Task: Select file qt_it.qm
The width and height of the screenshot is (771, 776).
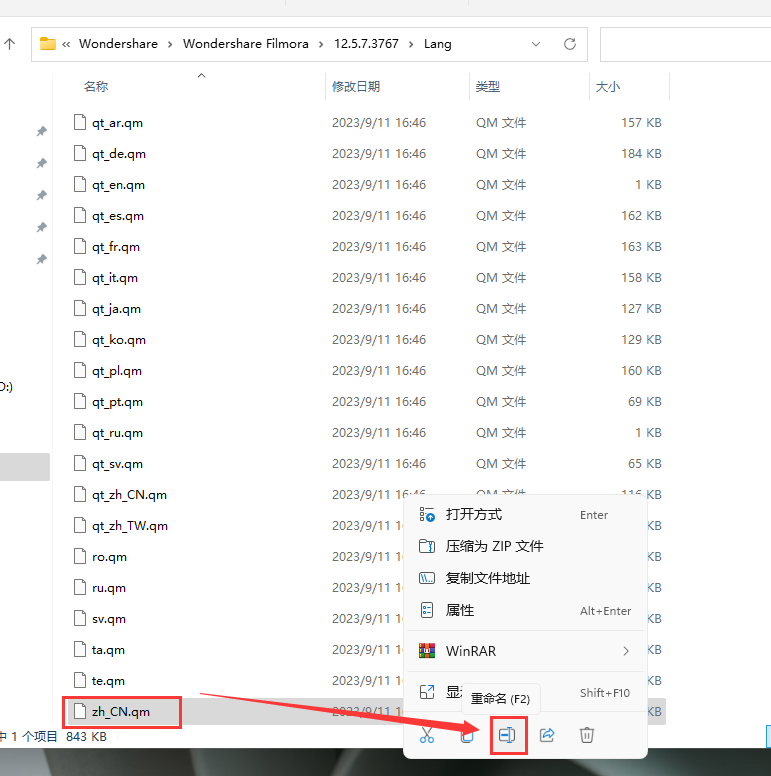Action: [115, 278]
